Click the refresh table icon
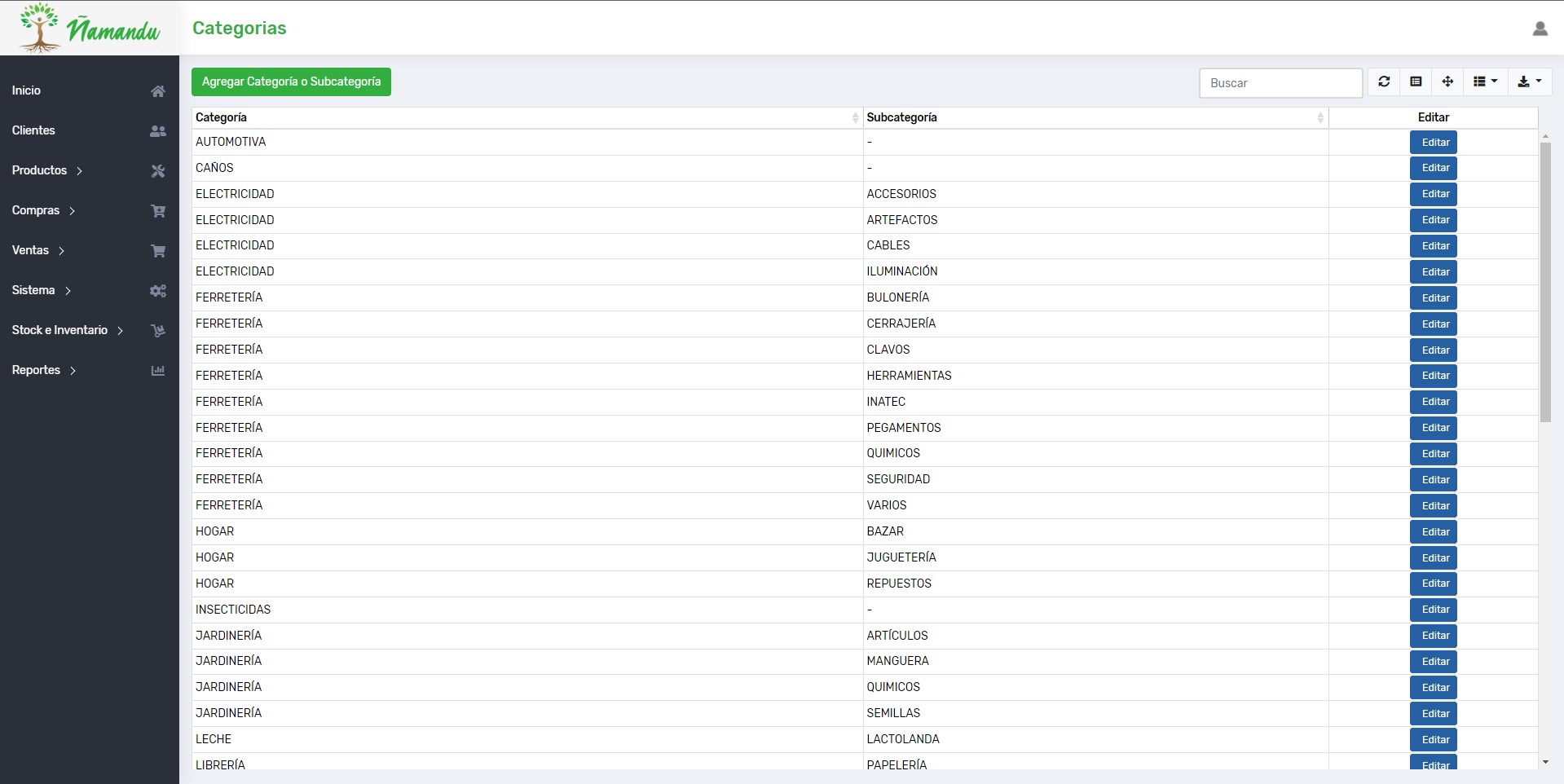The width and height of the screenshot is (1564, 784). coord(1384,81)
